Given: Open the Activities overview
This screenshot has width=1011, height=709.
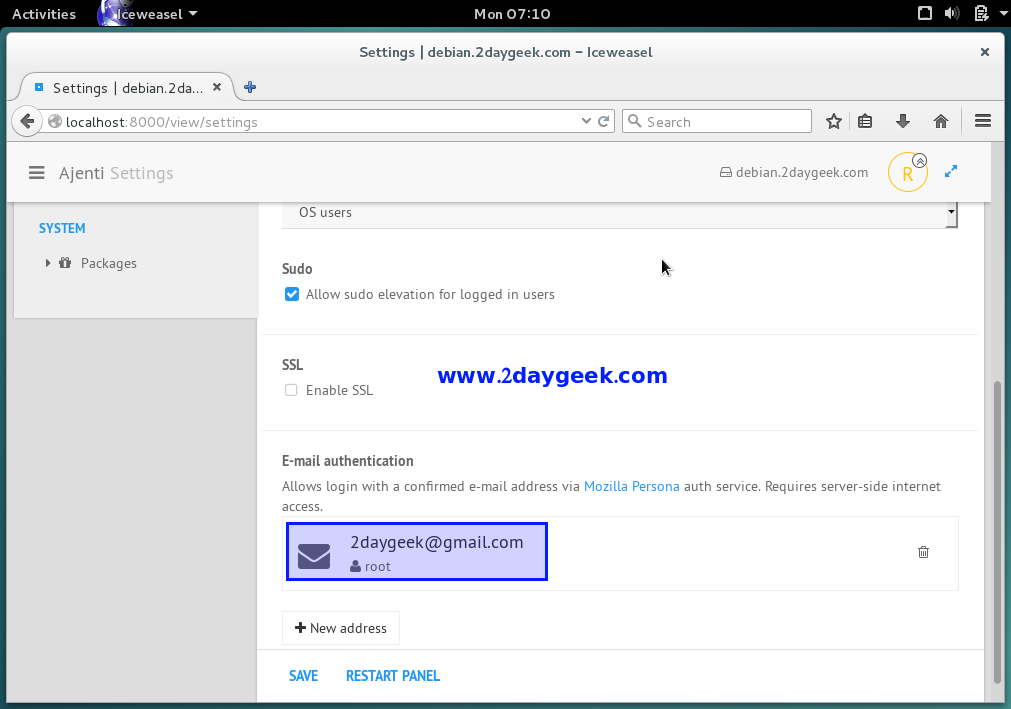Looking at the screenshot, I should point(44,14).
